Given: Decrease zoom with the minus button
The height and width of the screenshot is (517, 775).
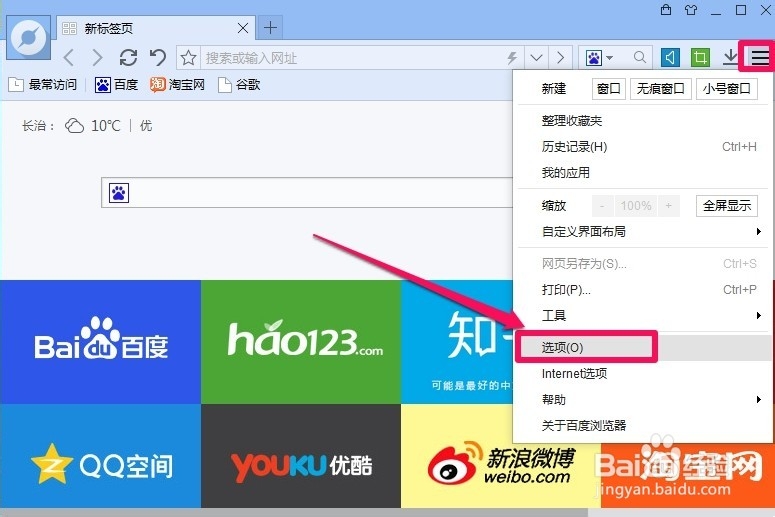Looking at the screenshot, I should [602, 206].
